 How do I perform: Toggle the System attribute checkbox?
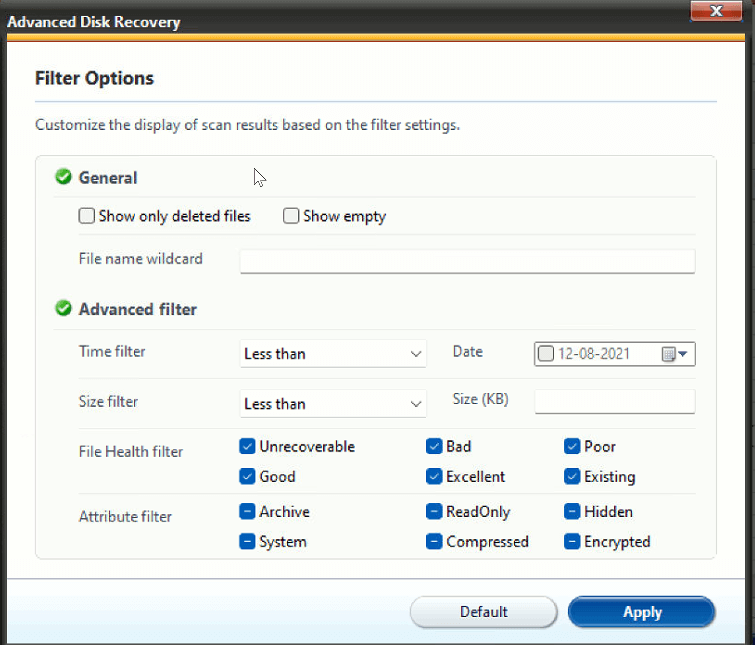(x=247, y=542)
